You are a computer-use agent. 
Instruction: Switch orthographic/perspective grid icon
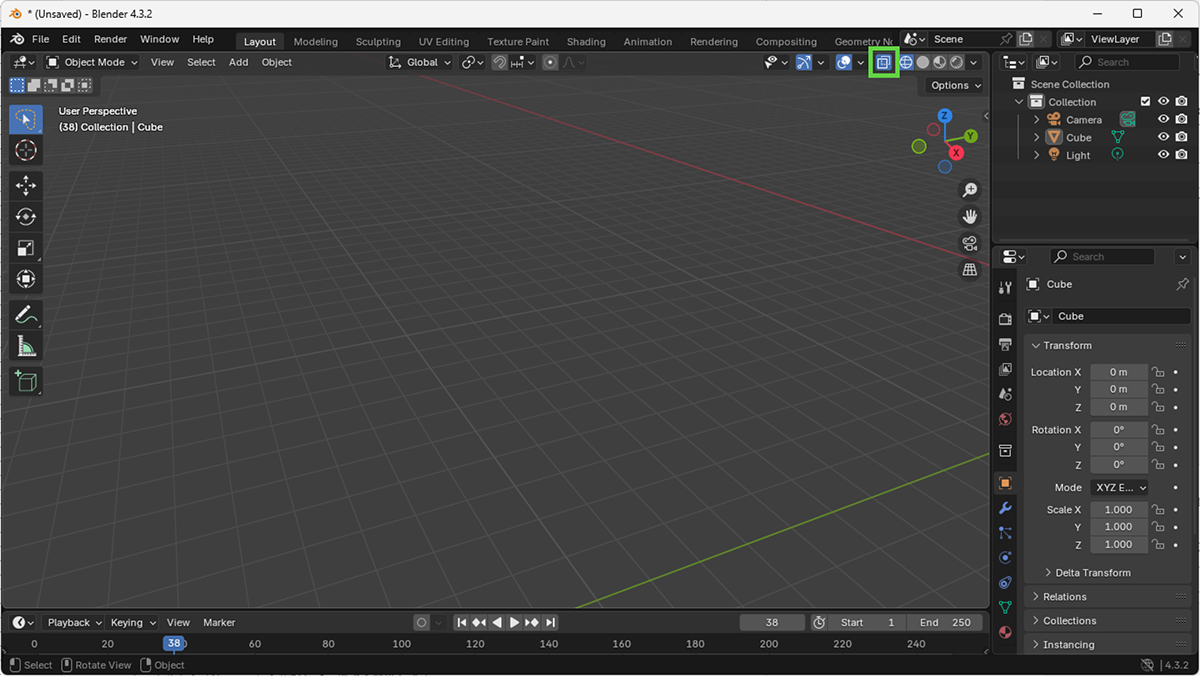coord(969,270)
